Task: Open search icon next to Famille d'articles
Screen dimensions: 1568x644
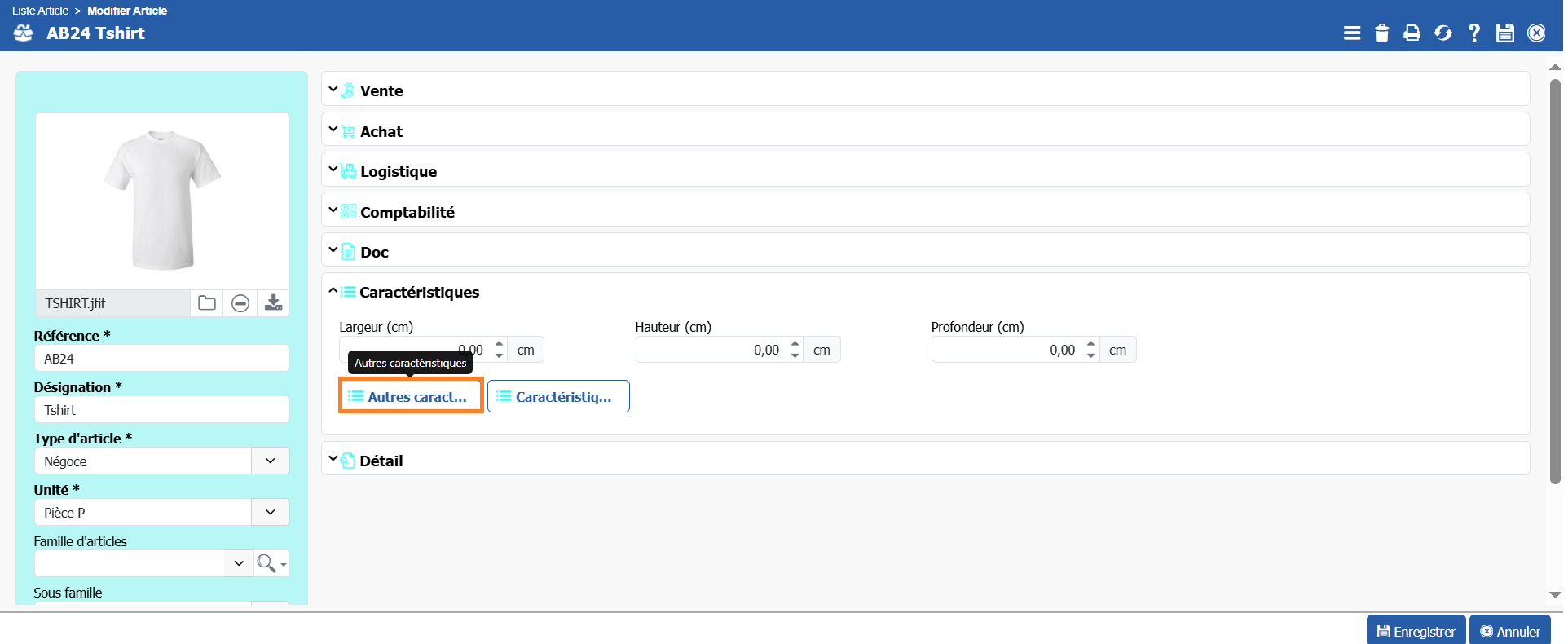Action: click(x=266, y=563)
